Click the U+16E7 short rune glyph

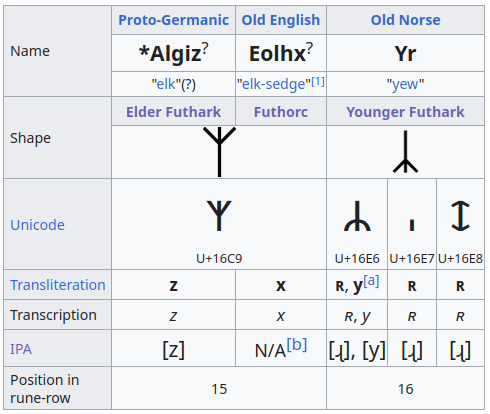click(412, 225)
